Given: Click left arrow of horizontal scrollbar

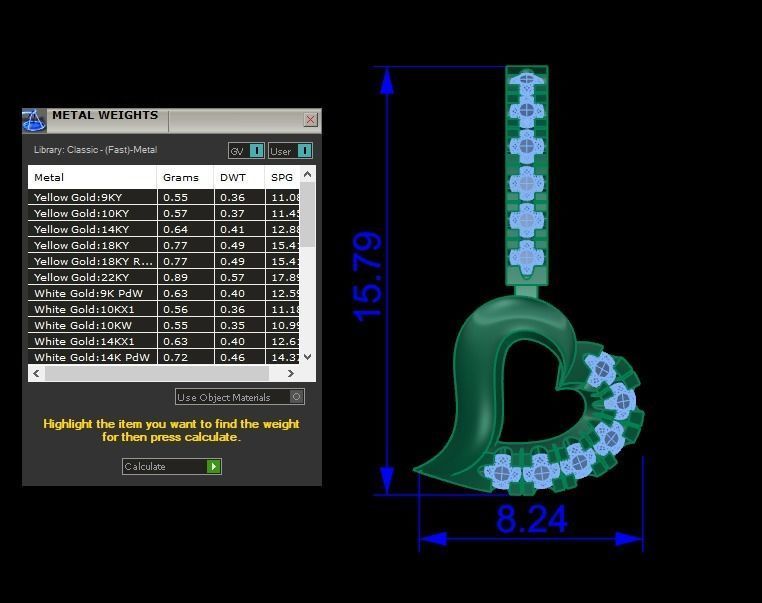Looking at the screenshot, I should point(36,373).
